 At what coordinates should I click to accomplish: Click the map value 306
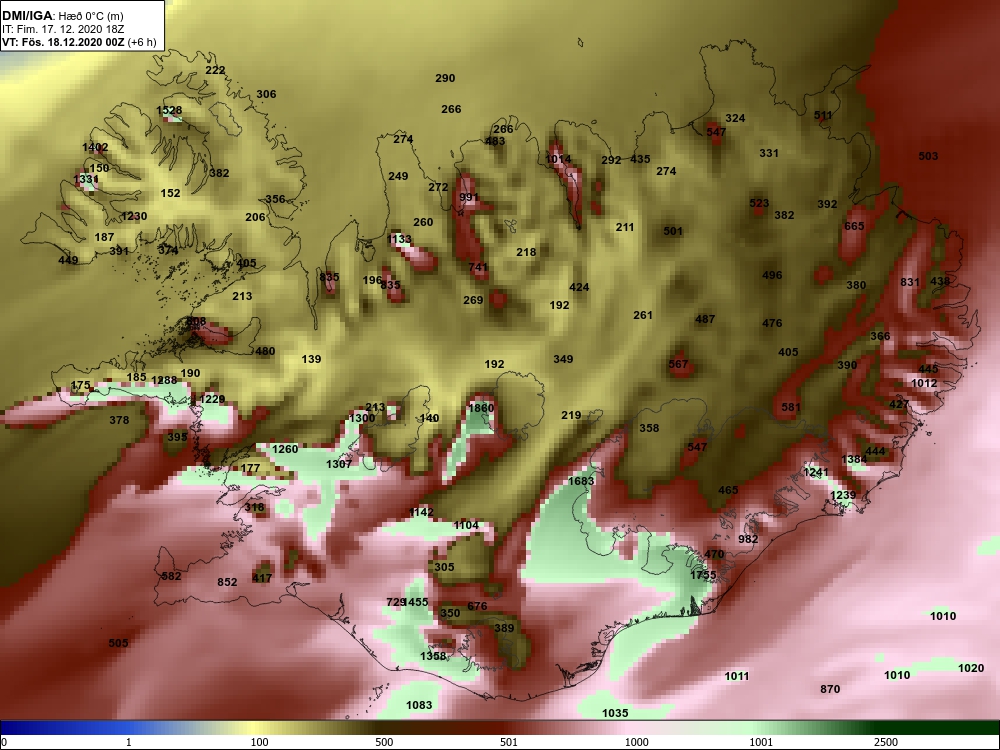pos(266,94)
